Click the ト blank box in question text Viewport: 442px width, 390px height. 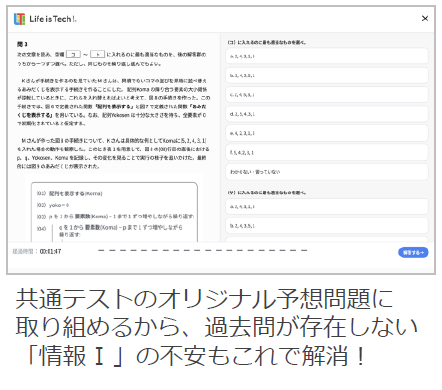tap(97, 54)
